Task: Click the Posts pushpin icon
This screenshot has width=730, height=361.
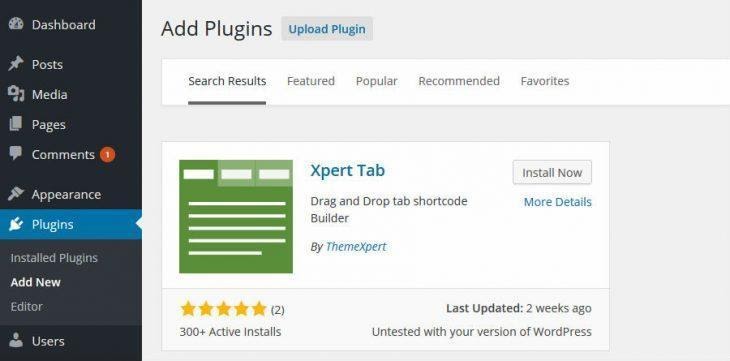Action: pos(16,64)
